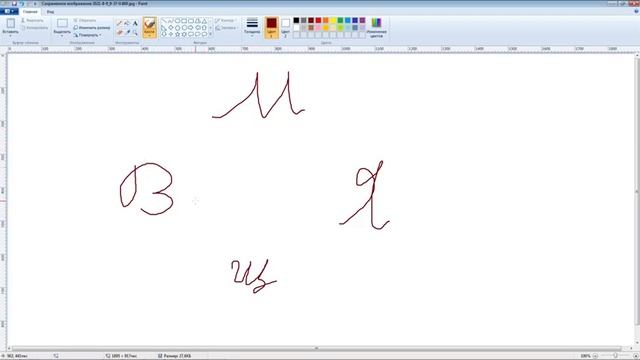Select the Fill with color bucket tool
The height and width of the screenshot is (360, 640).
point(127,24)
